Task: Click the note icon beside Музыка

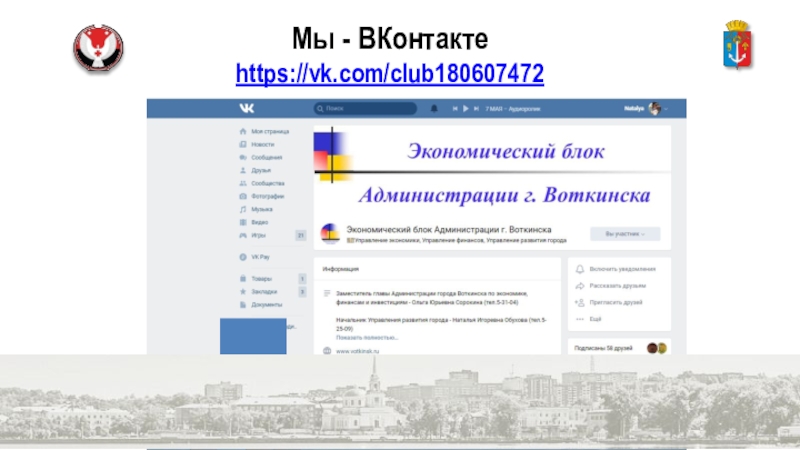Action: 243,209
